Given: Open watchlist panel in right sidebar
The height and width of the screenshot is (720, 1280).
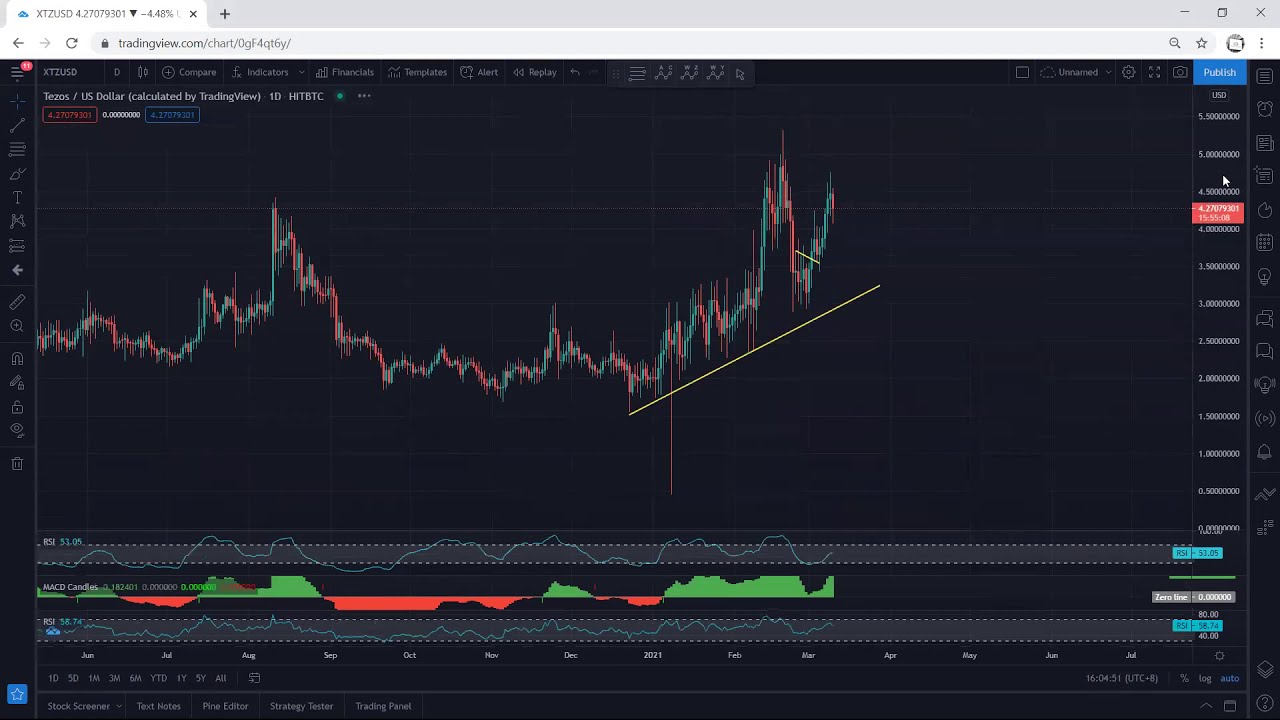Looking at the screenshot, I should (x=1264, y=76).
